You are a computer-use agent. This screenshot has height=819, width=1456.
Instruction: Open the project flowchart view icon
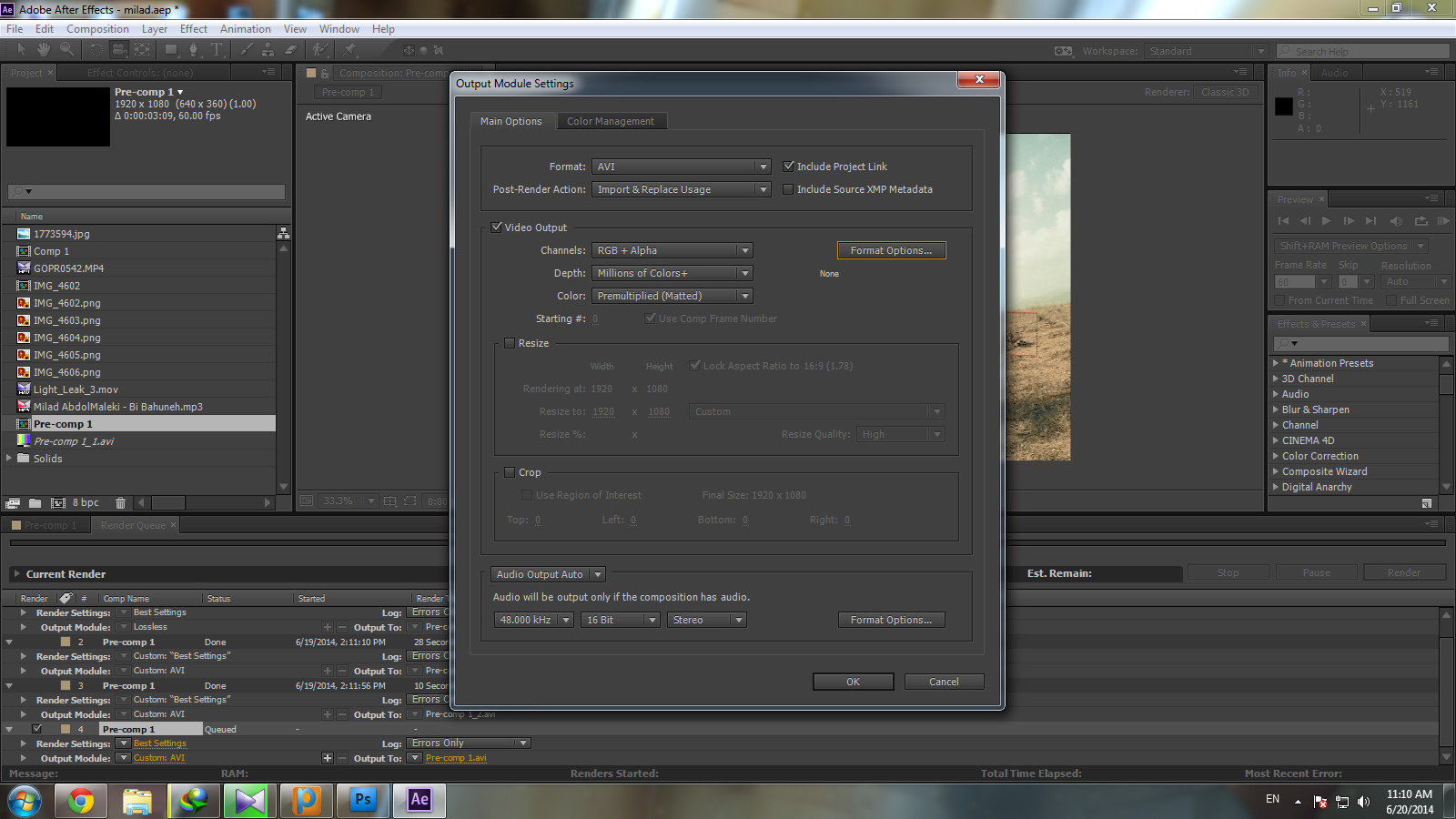(x=284, y=234)
